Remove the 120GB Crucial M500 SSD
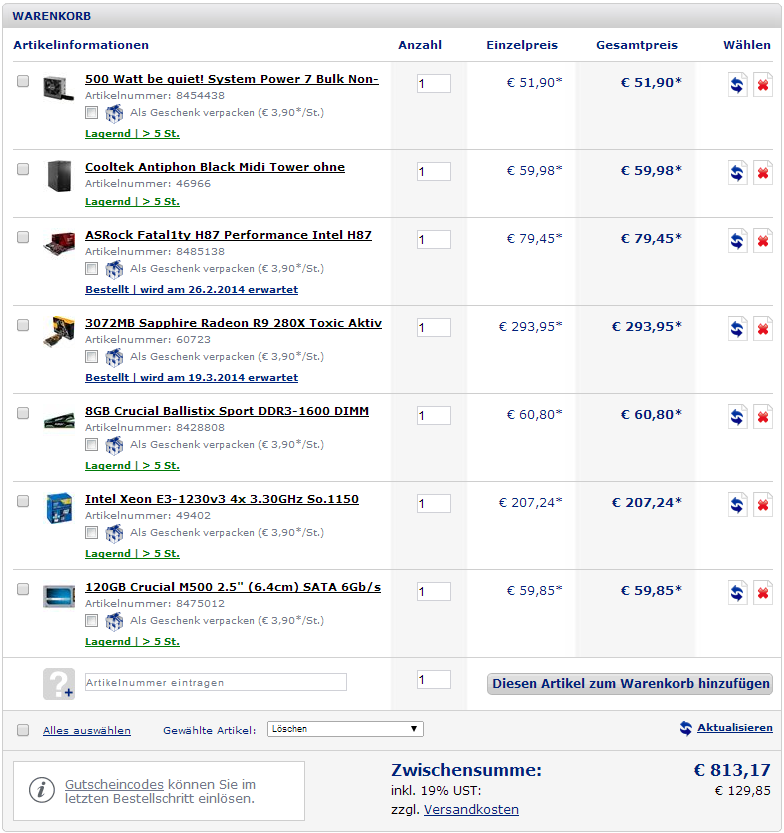This screenshot has height=833, width=784. (x=763, y=593)
